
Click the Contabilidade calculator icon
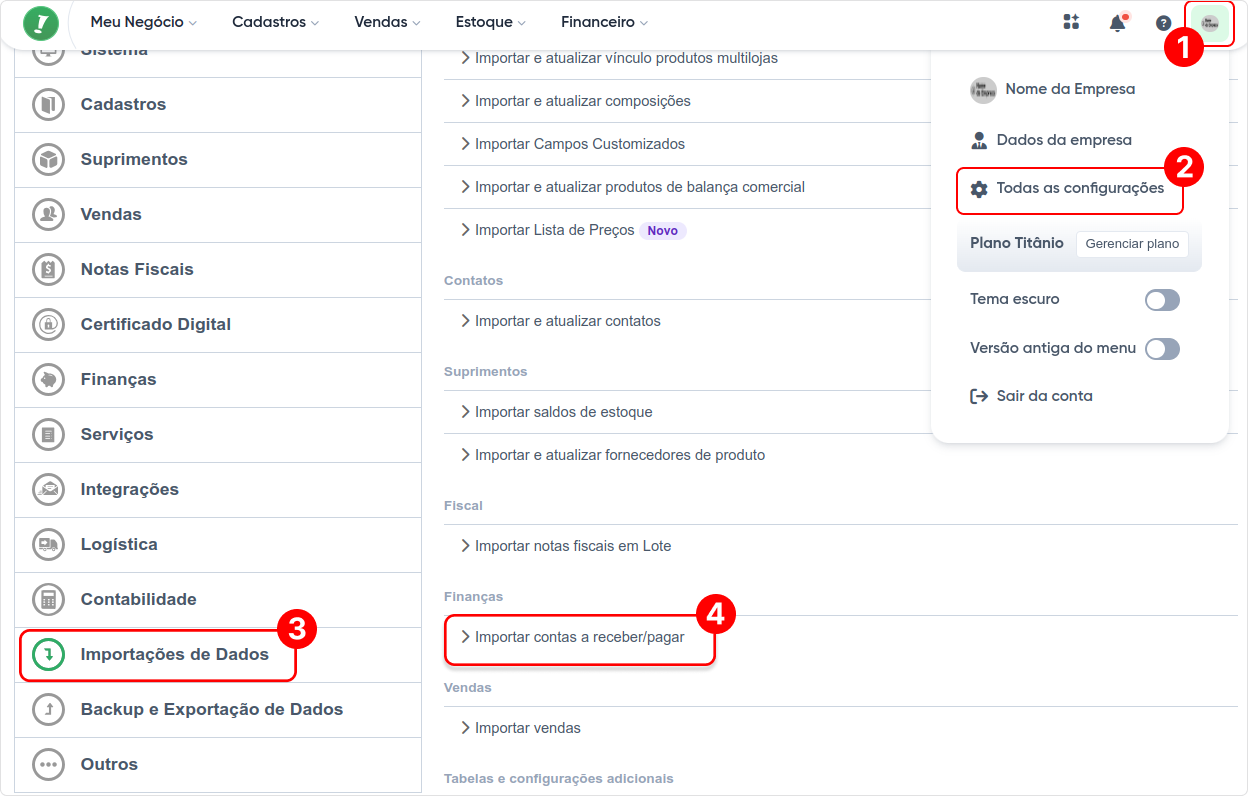click(x=48, y=599)
